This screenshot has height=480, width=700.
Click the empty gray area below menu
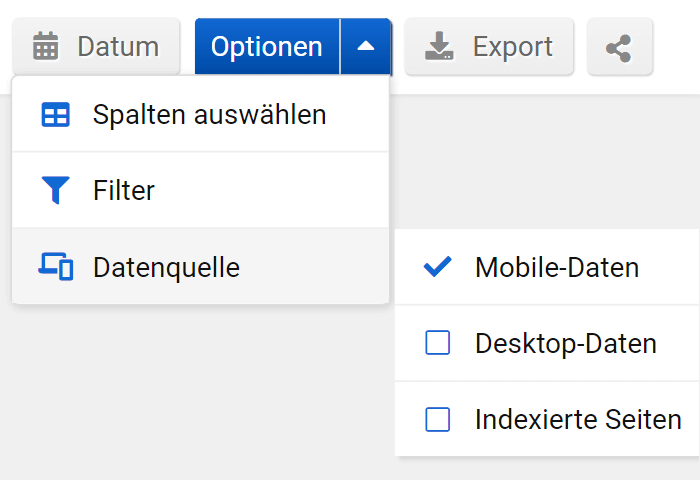pyautogui.click(x=200, y=400)
